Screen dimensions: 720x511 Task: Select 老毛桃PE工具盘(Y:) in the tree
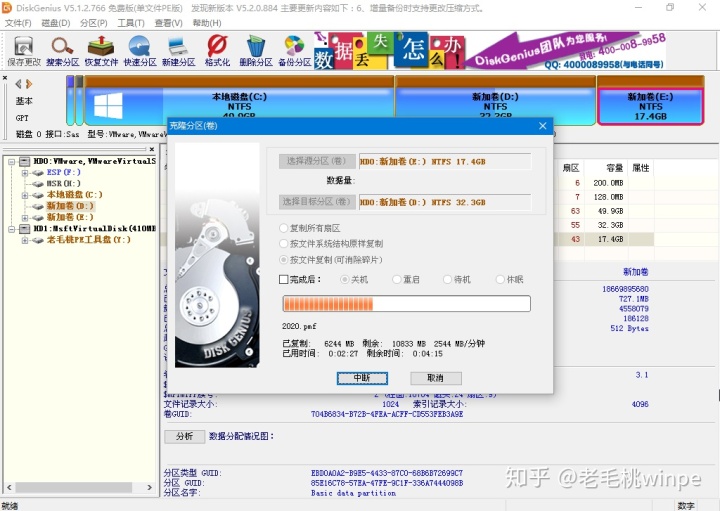(88, 240)
